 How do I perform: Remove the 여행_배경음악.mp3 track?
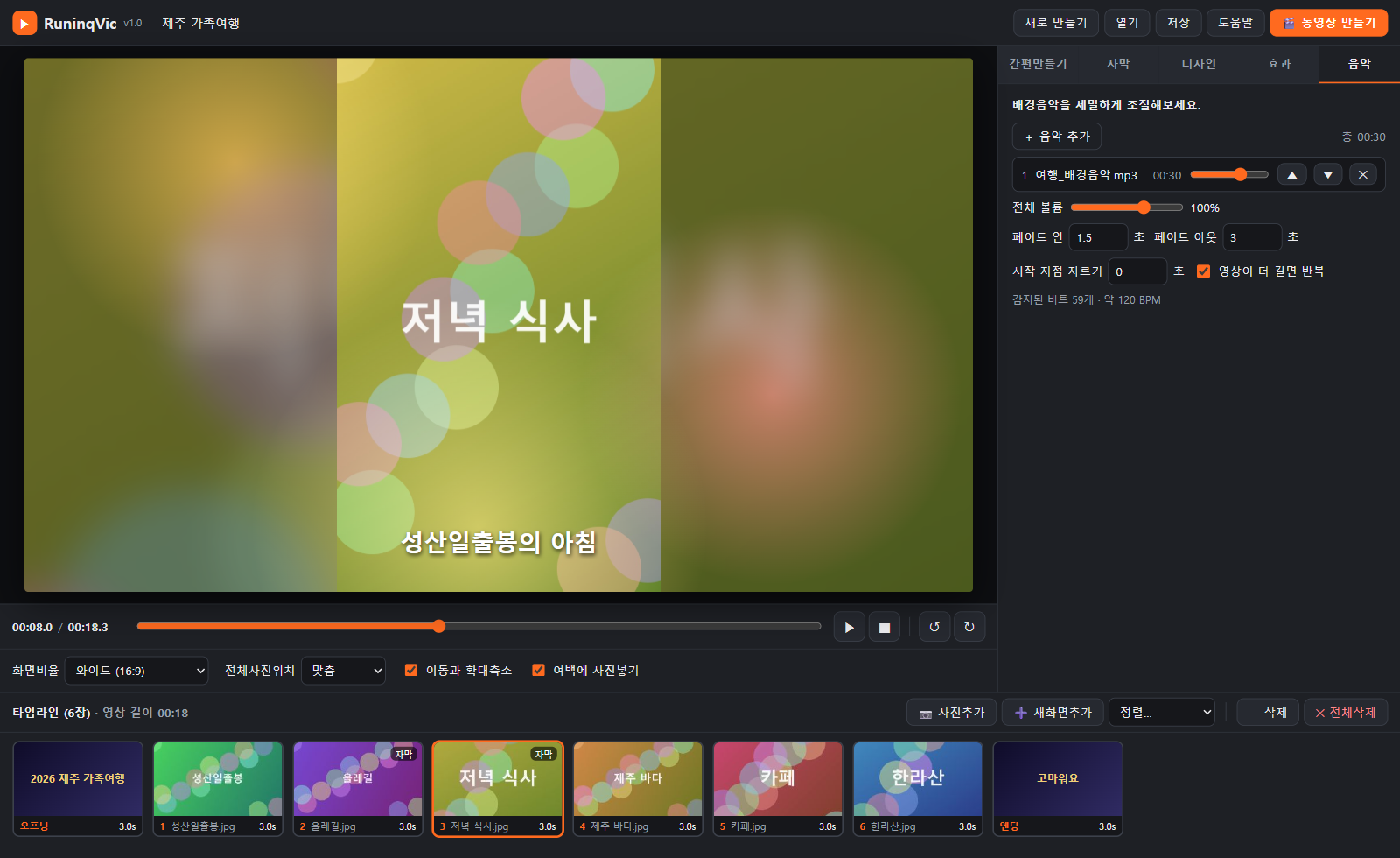coord(1362,174)
